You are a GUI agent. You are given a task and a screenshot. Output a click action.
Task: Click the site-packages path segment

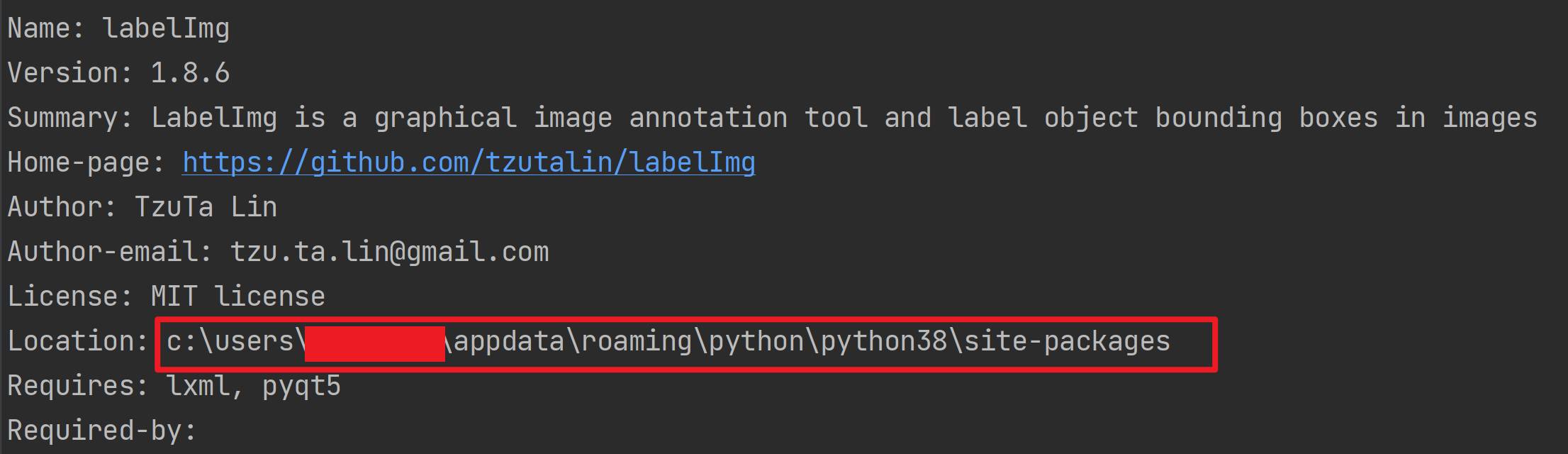click(1067, 341)
